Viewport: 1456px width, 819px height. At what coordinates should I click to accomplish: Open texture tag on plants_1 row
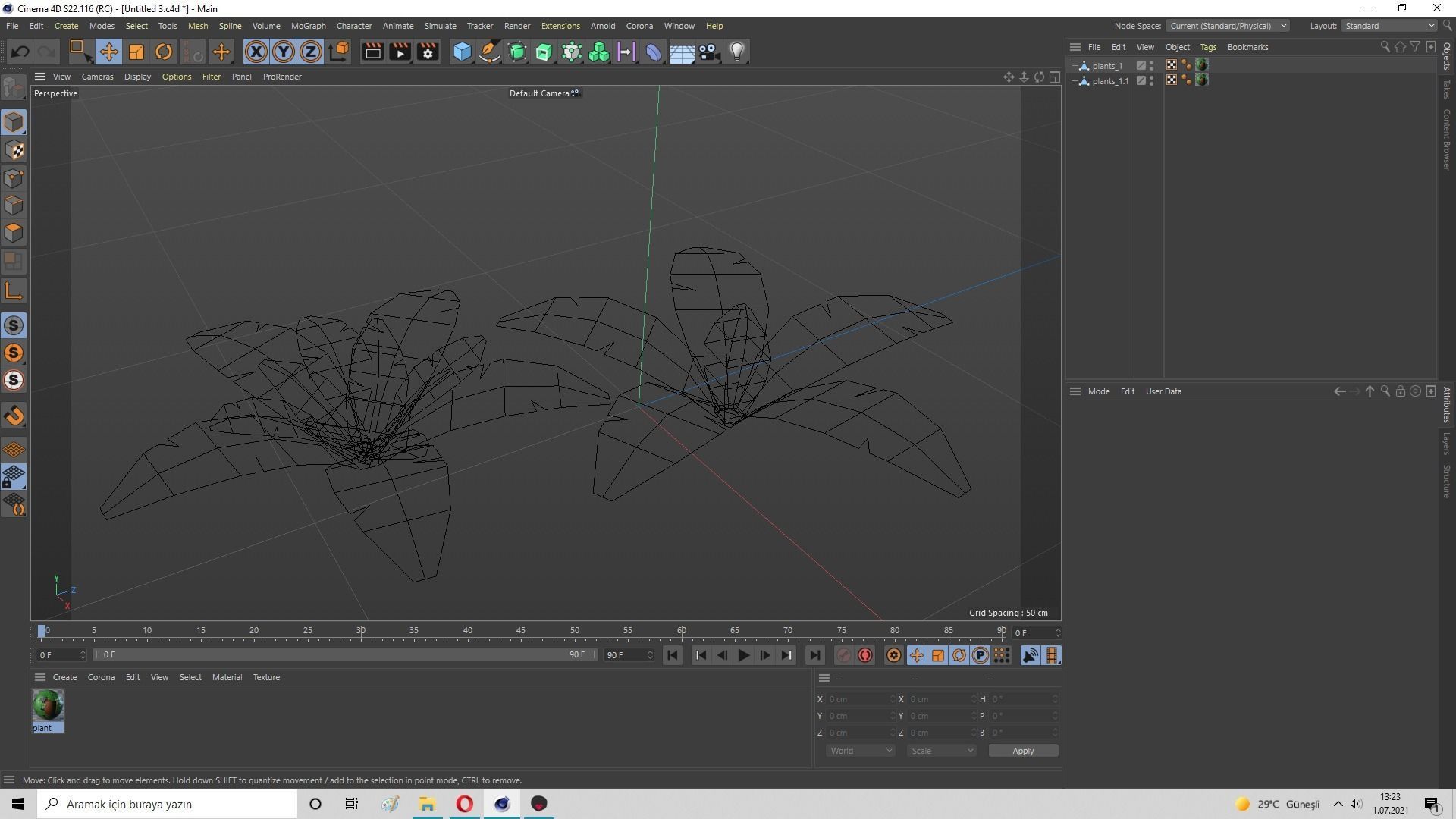pos(1202,65)
